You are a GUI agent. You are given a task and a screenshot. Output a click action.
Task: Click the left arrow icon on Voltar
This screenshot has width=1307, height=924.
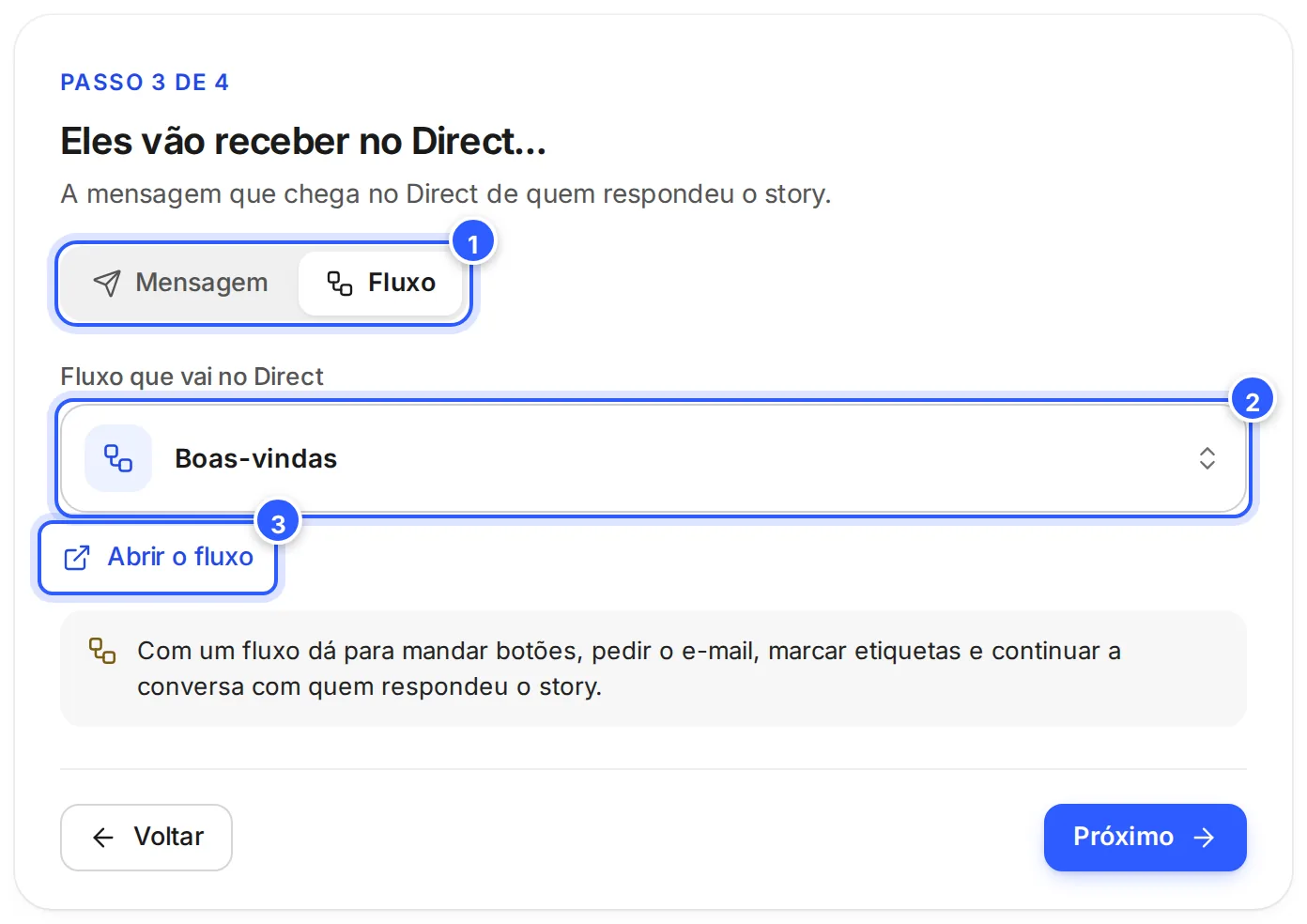pos(103,838)
